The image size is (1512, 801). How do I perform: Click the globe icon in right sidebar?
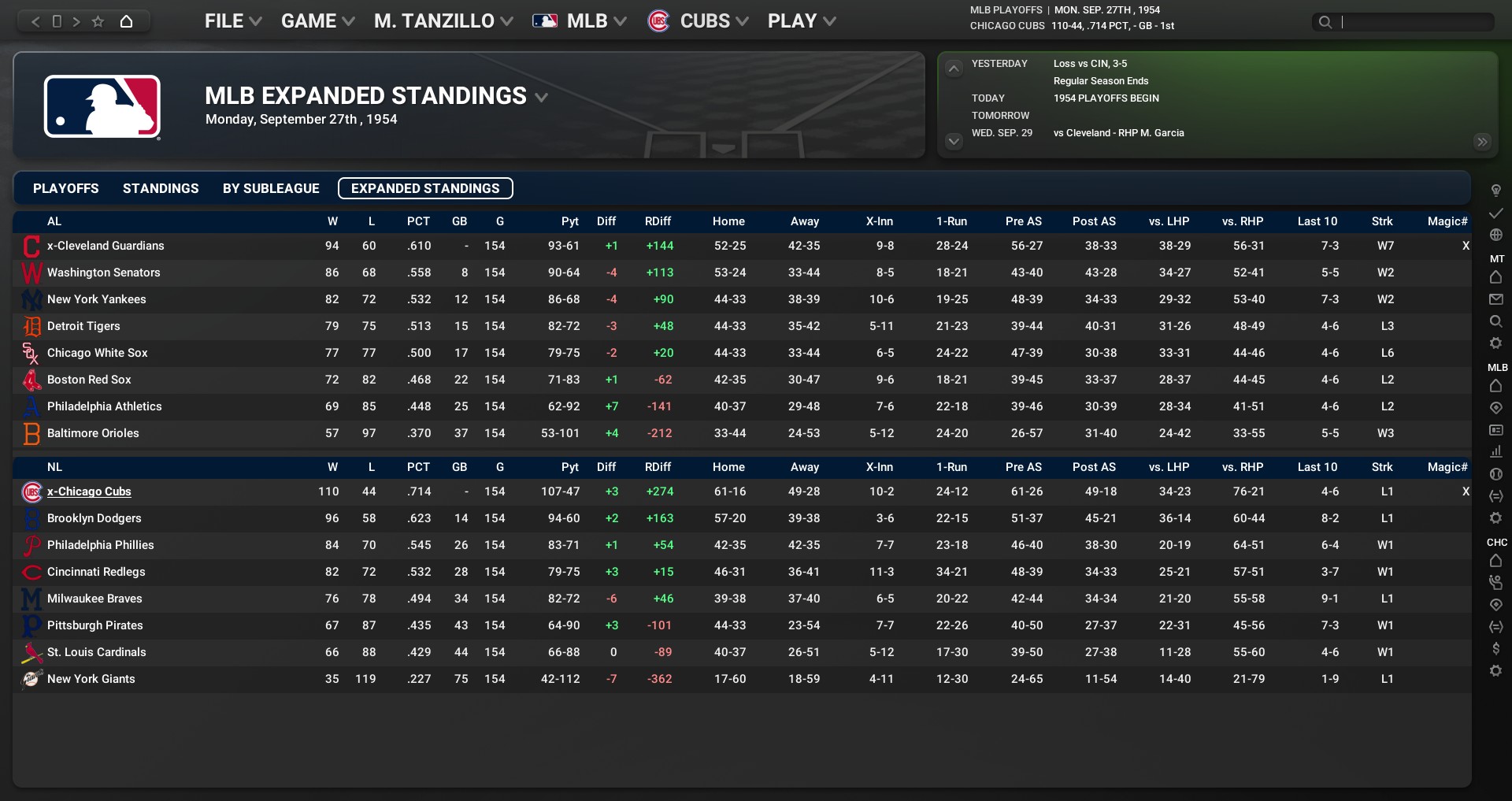[1495, 235]
